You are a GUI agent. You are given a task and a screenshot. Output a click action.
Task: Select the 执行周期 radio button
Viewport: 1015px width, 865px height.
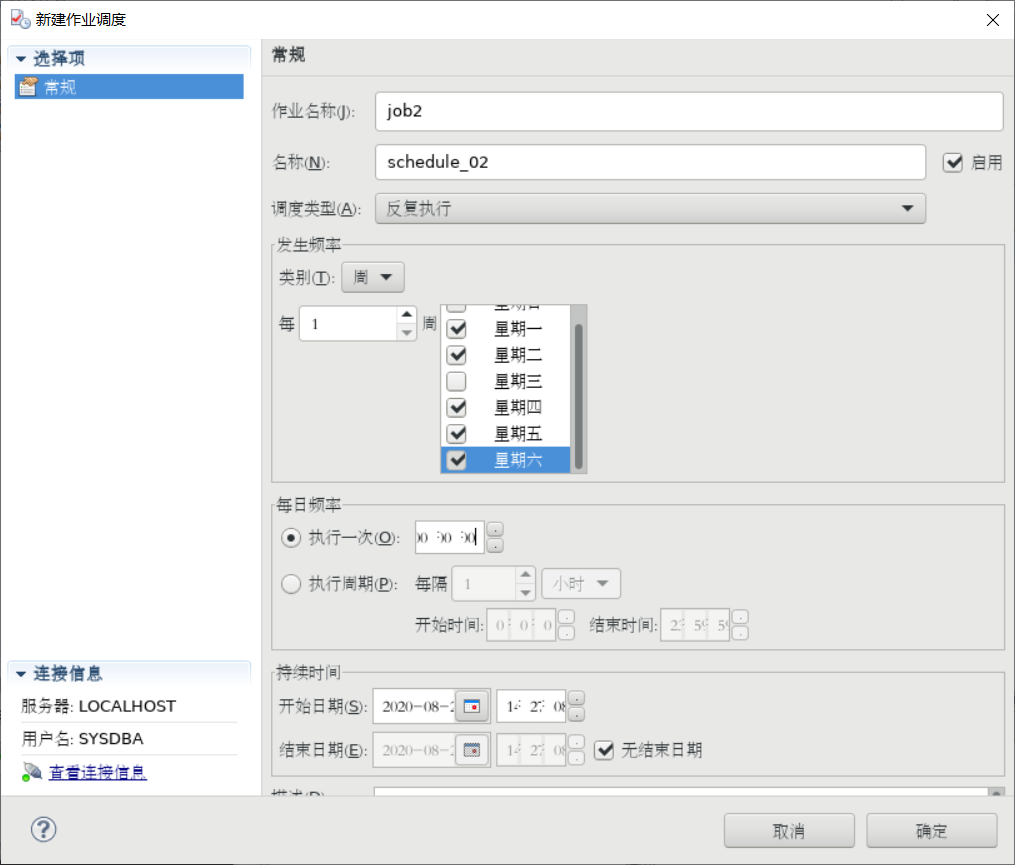291,584
